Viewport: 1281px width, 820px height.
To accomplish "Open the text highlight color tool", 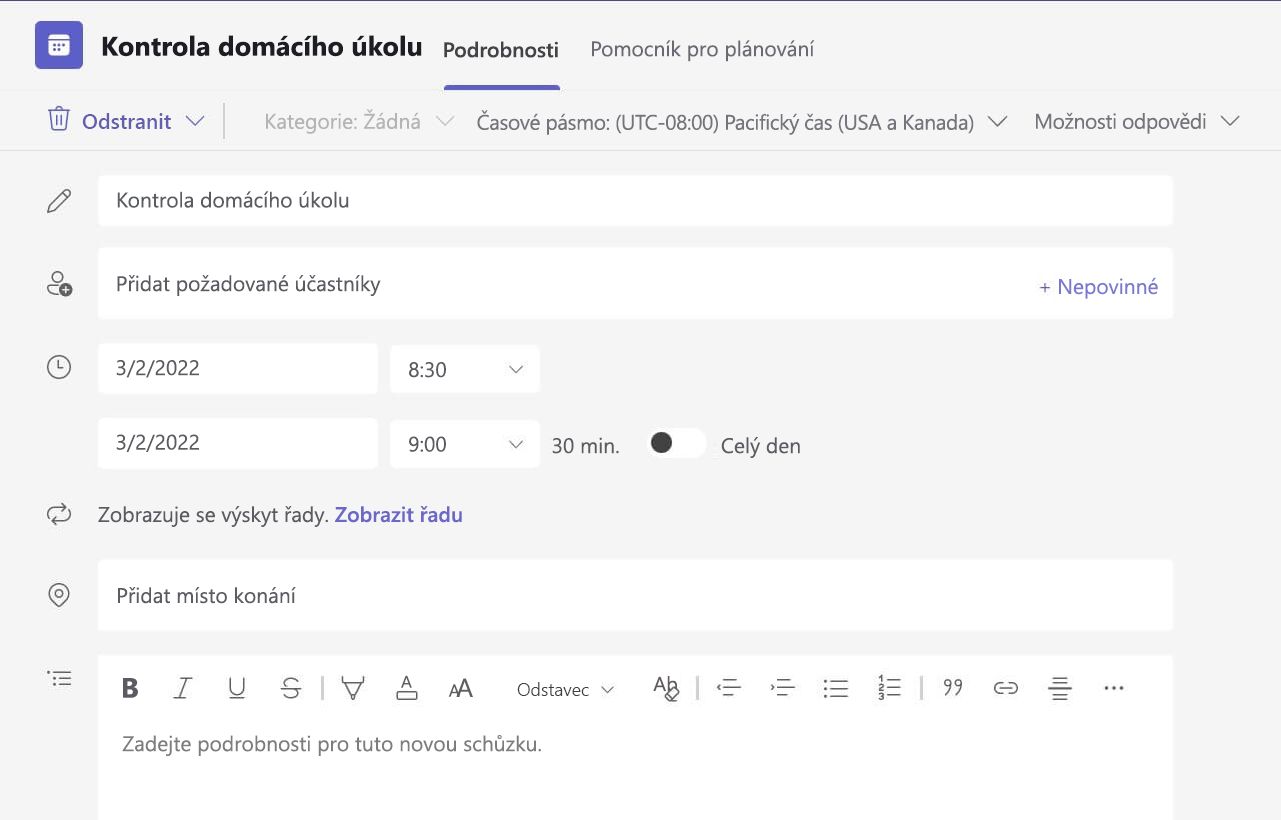I will point(352,688).
